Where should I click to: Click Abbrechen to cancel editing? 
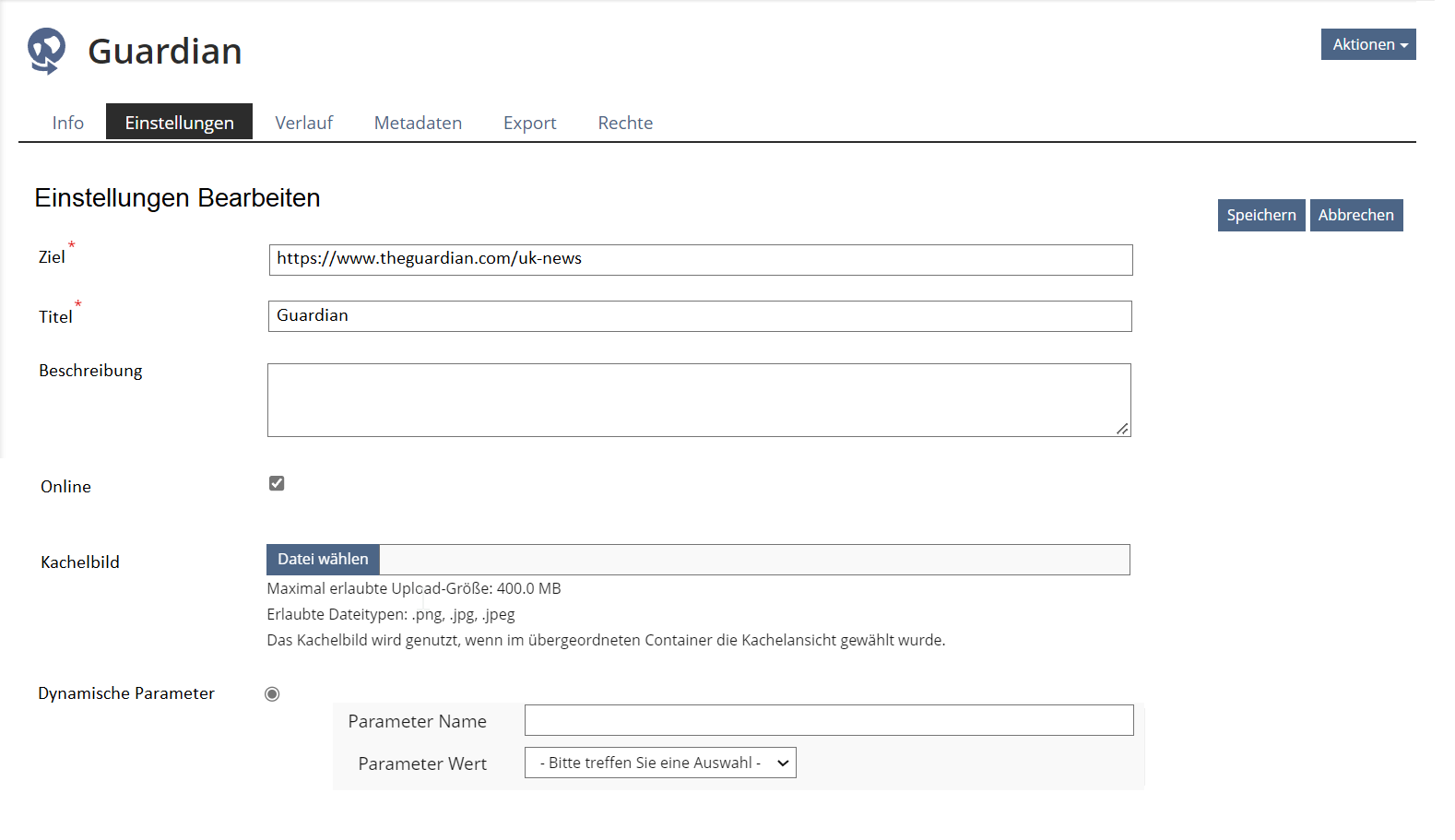tap(1355, 215)
